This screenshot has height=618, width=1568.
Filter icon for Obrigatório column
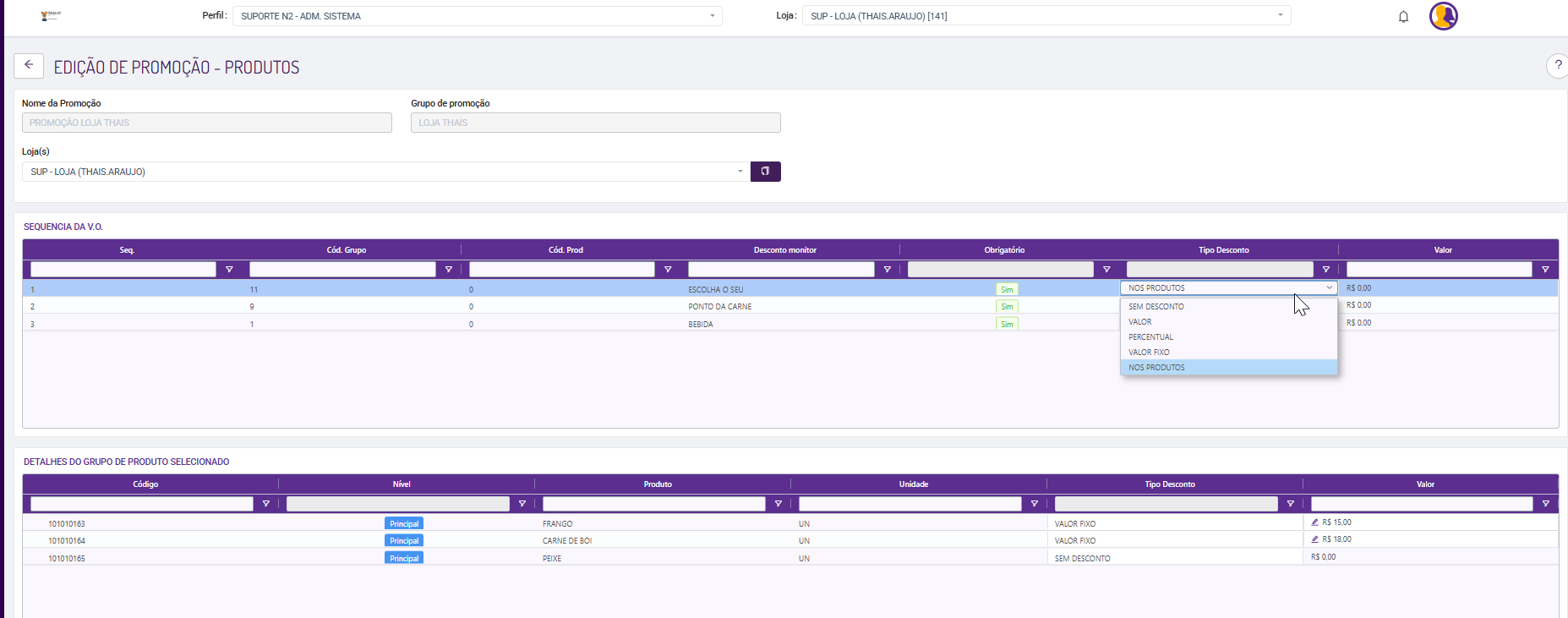click(x=1106, y=270)
